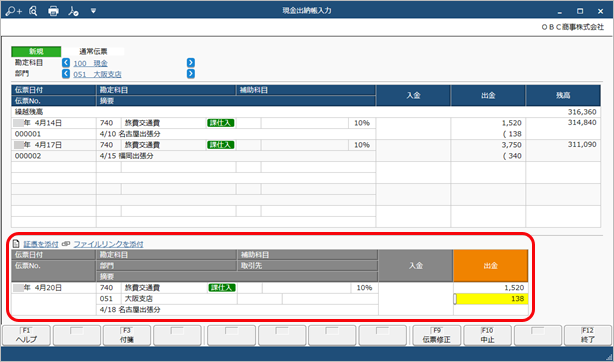Print with the printer icon in the title bar
This screenshot has width=614, height=362.
(x=53, y=11)
